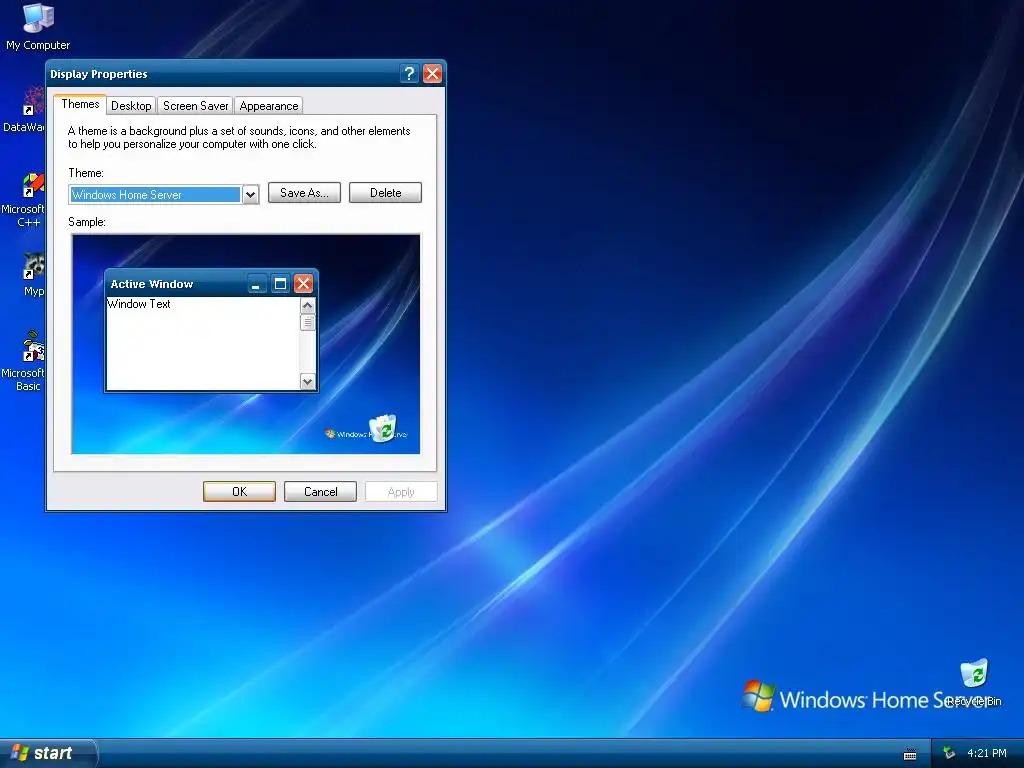Screen dimensions: 1024x768
Task: Open the Start menu
Action: coord(47,753)
